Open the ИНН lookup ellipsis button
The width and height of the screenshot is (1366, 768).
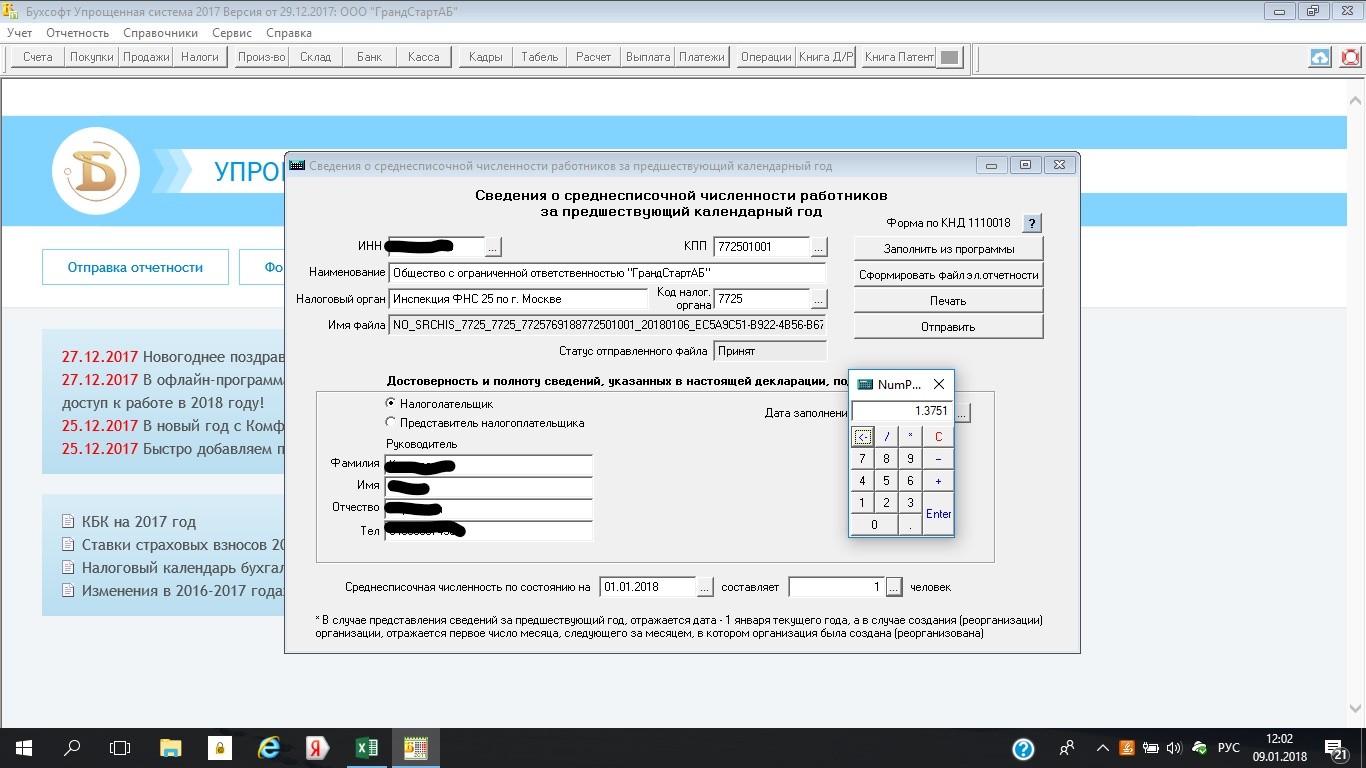pyautogui.click(x=493, y=247)
